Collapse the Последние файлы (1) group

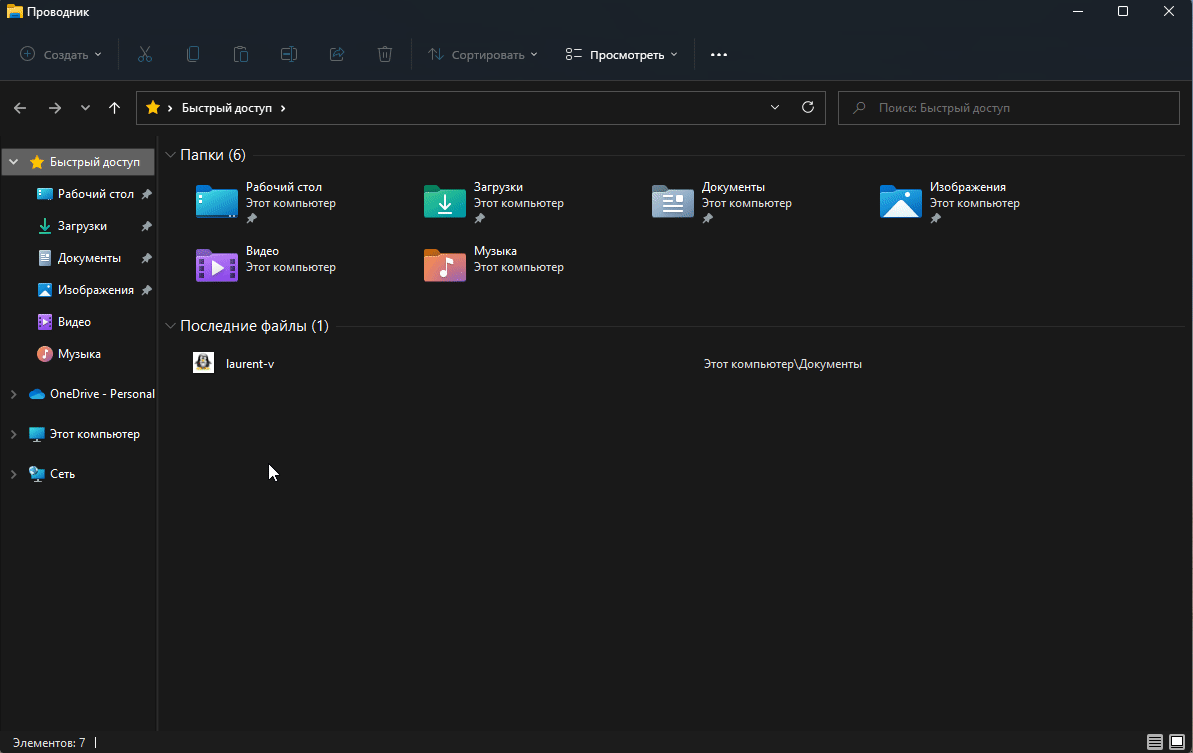pyautogui.click(x=170, y=326)
